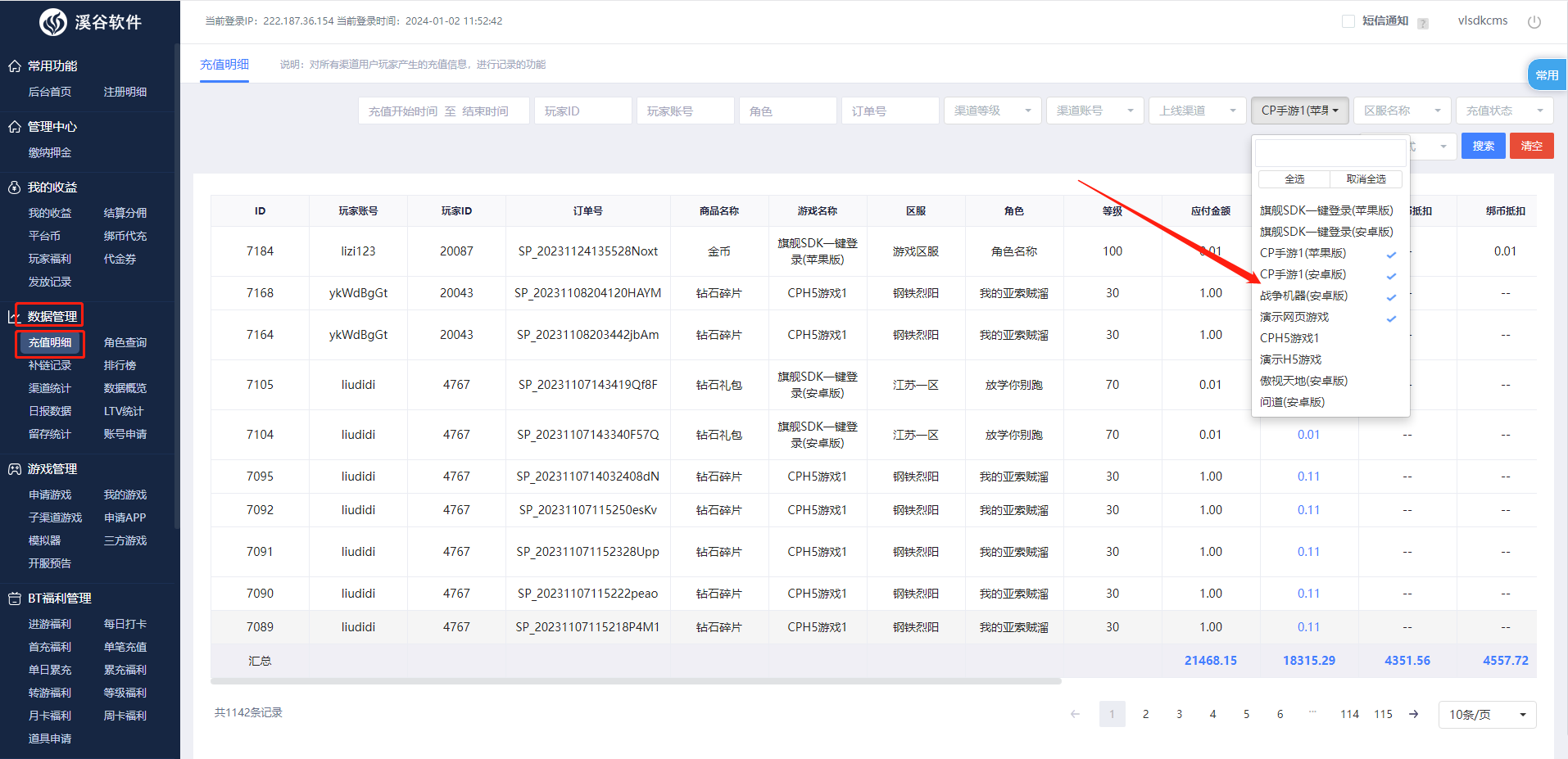Click 取消全选 in game dropdown

click(1366, 179)
